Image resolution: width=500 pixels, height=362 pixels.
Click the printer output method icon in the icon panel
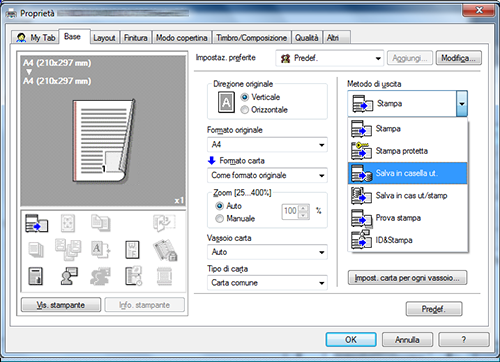tap(37, 223)
